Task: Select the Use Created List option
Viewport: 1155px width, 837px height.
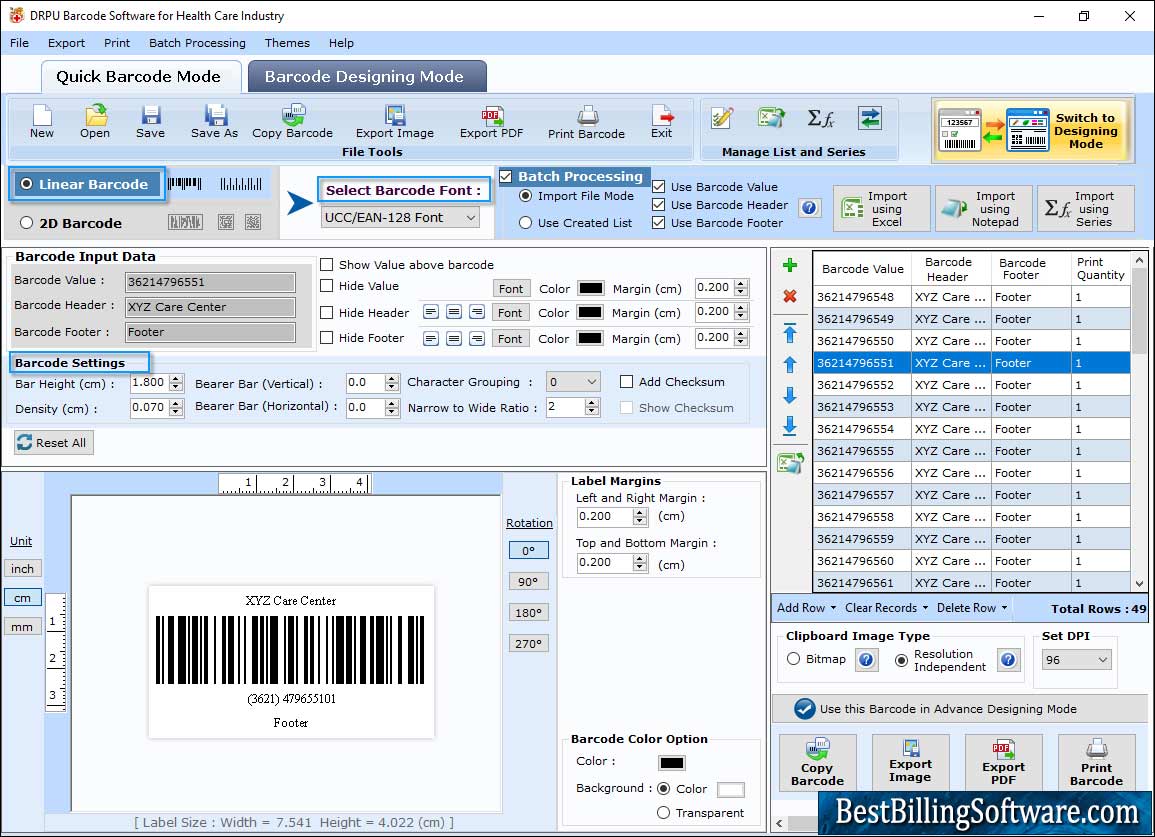Action: [x=525, y=223]
